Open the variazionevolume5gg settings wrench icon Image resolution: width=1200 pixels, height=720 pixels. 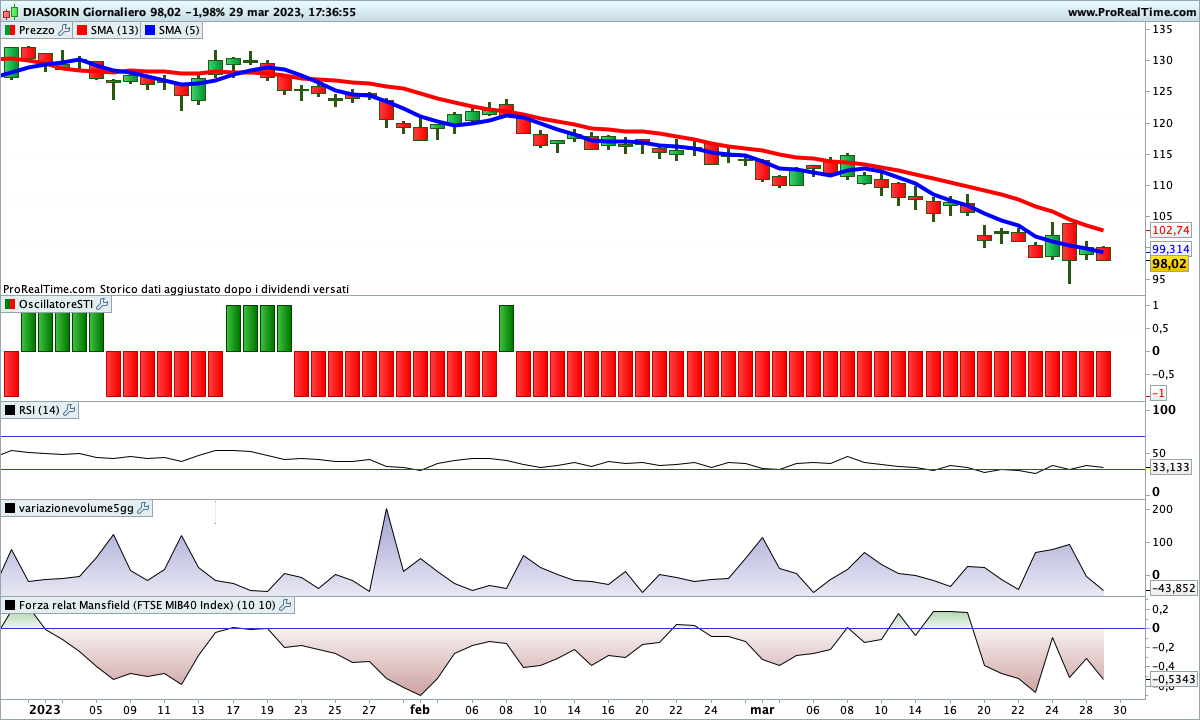click(x=143, y=508)
